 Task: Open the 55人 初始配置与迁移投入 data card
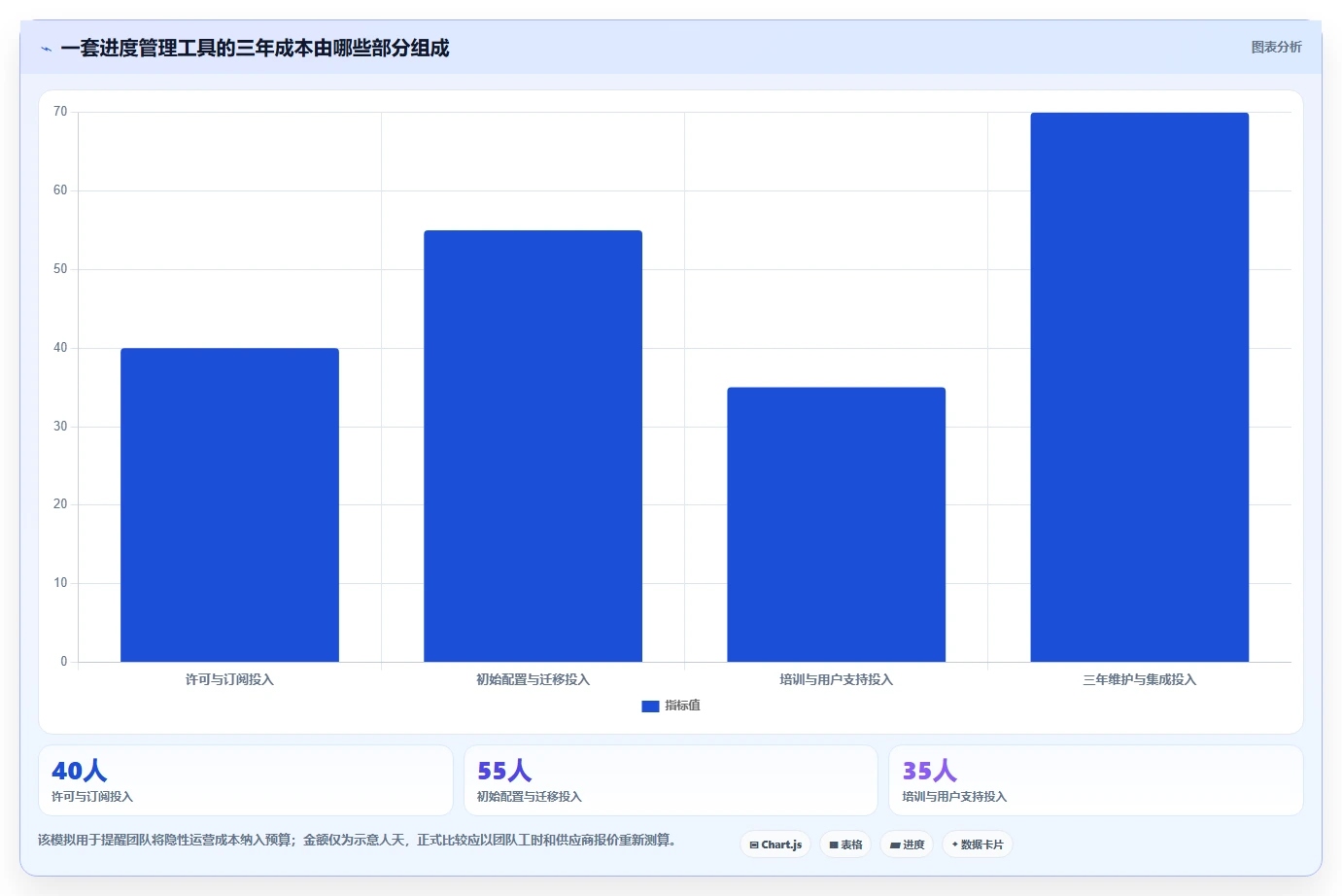[671, 780]
